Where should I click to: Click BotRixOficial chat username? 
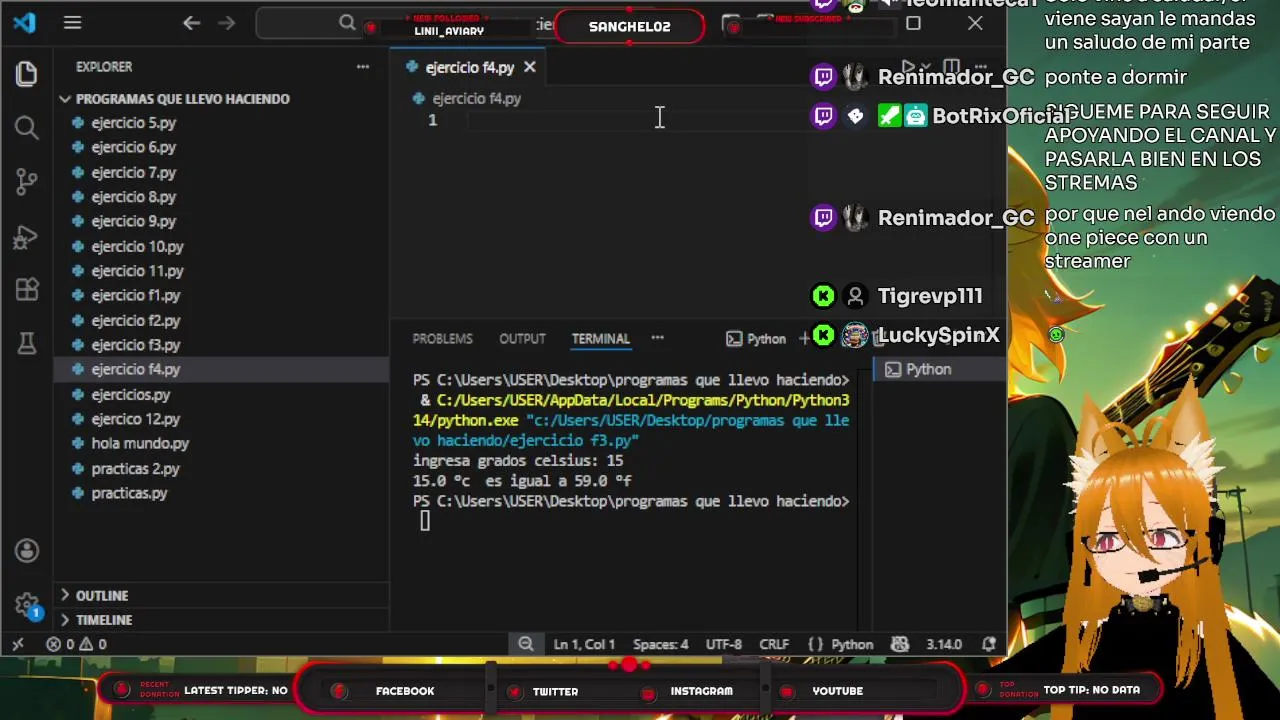coord(1001,116)
